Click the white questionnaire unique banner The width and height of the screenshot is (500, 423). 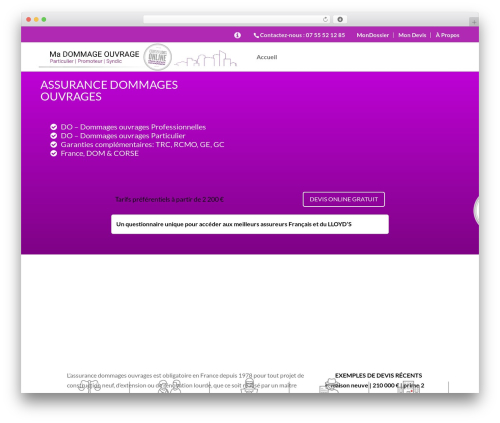(x=250, y=224)
